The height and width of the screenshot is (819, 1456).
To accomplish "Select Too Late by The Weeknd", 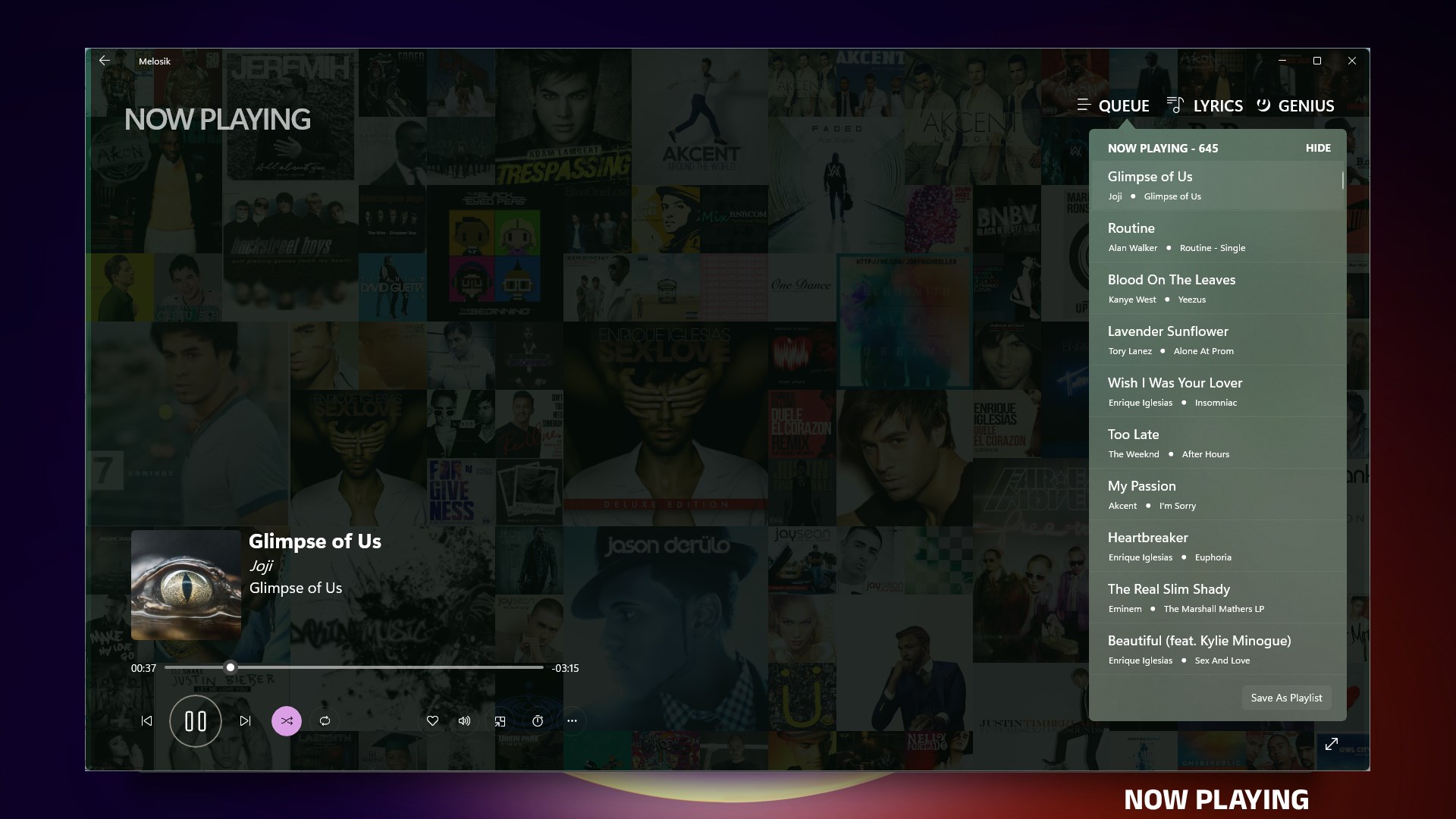I will pos(1217,443).
